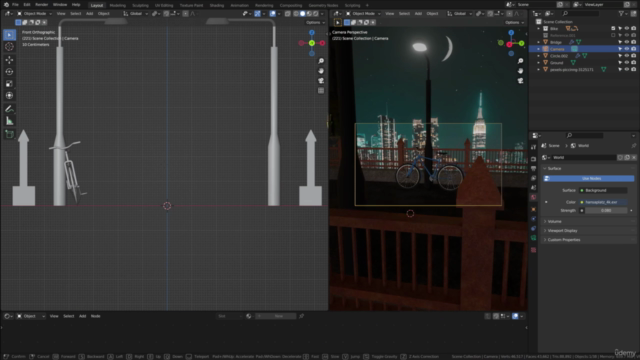Toggle eye visibility for Camera row
The image size is (640, 360).
pos(627,49)
